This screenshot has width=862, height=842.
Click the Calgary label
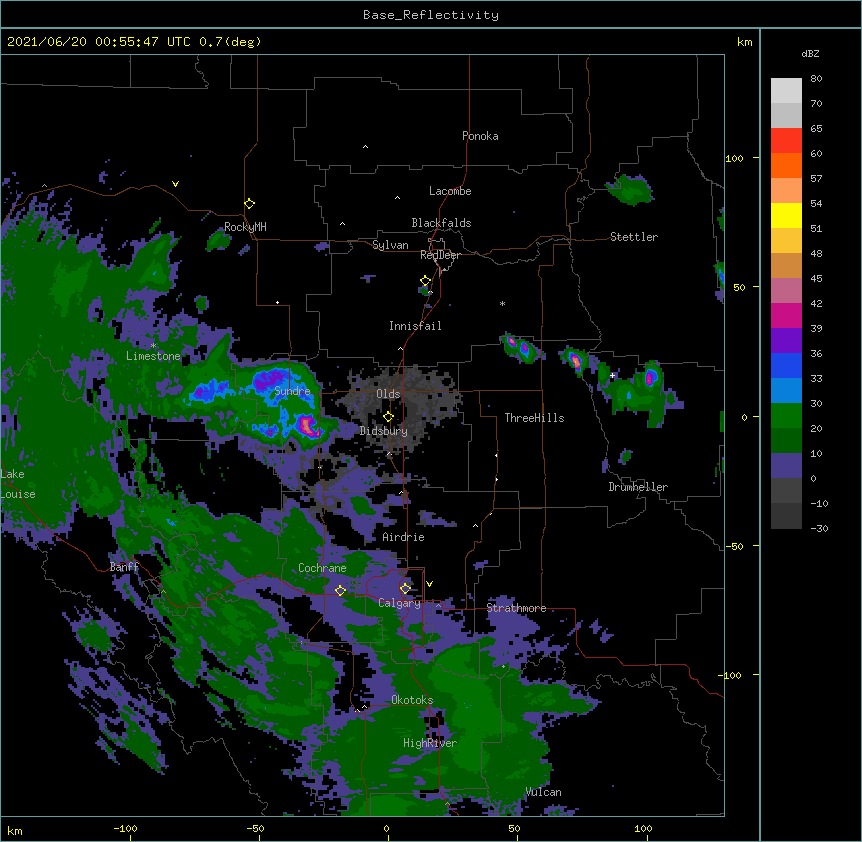click(x=399, y=603)
